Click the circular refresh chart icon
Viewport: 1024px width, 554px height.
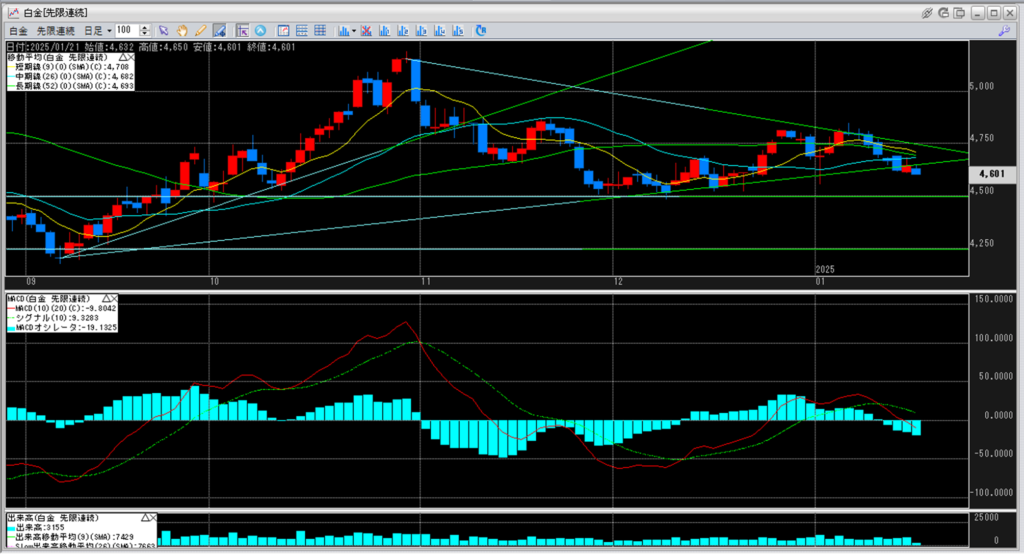[x=481, y=31]
